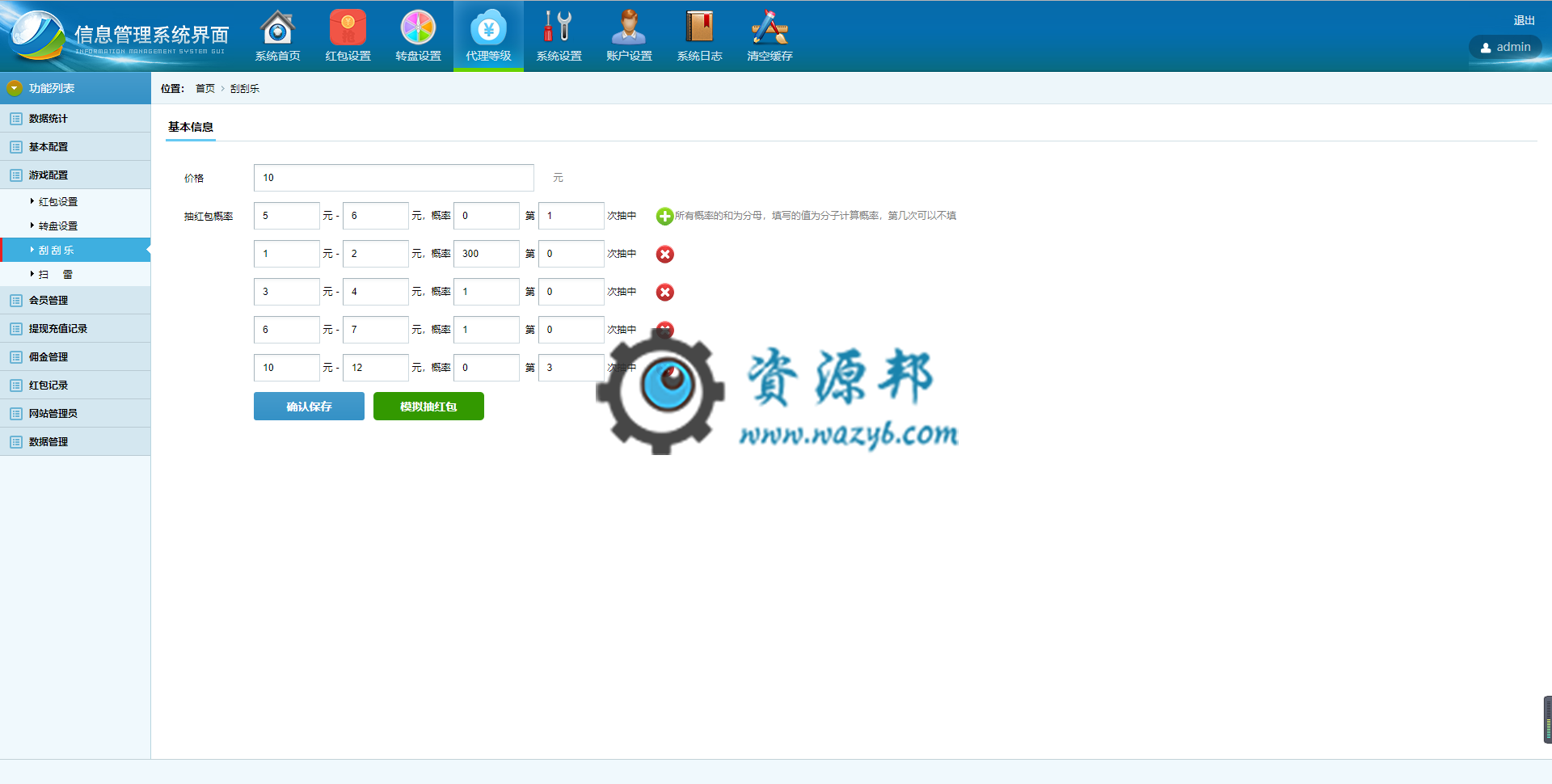Click the green add probability row icon
The width and height of the screenshot is (1552, 784).
(664, 216)
